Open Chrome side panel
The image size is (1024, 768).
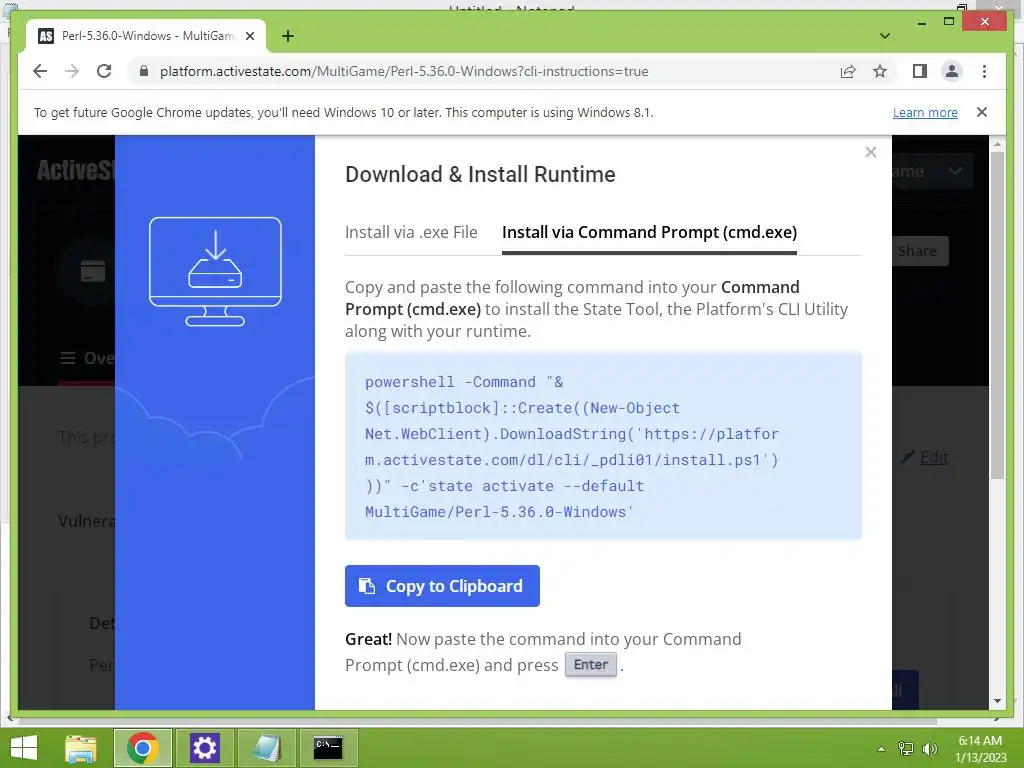pyautogui.click(x=920, y=71)
